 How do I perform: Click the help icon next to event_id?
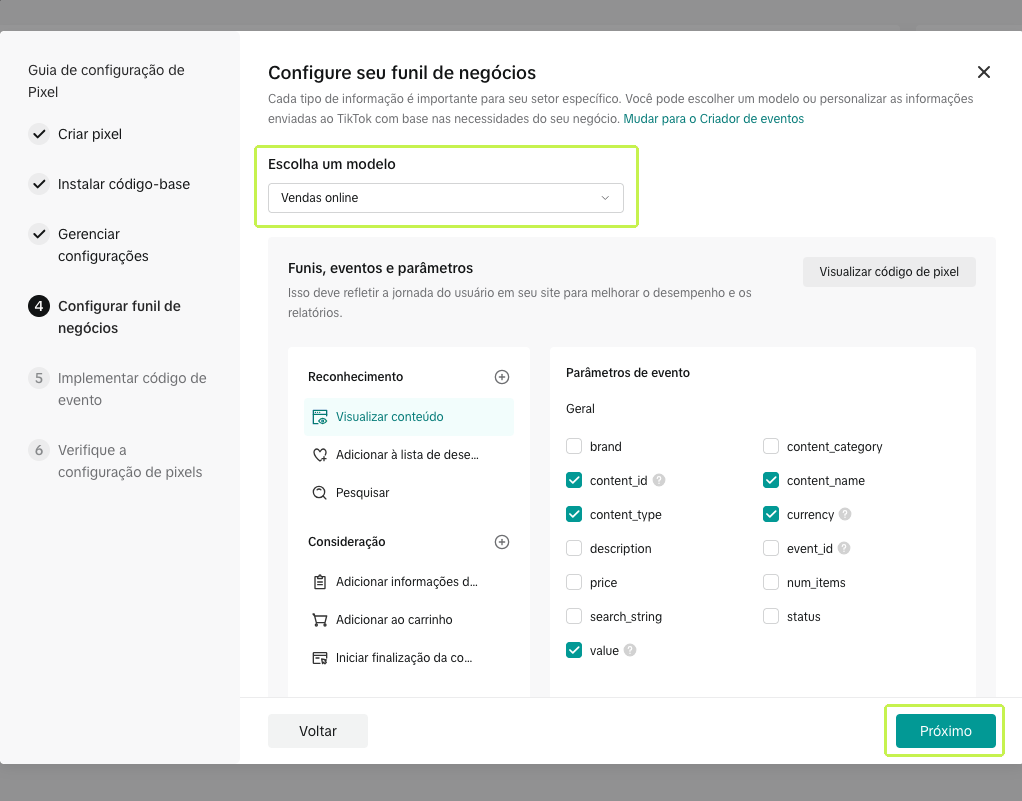pos(843,548)
